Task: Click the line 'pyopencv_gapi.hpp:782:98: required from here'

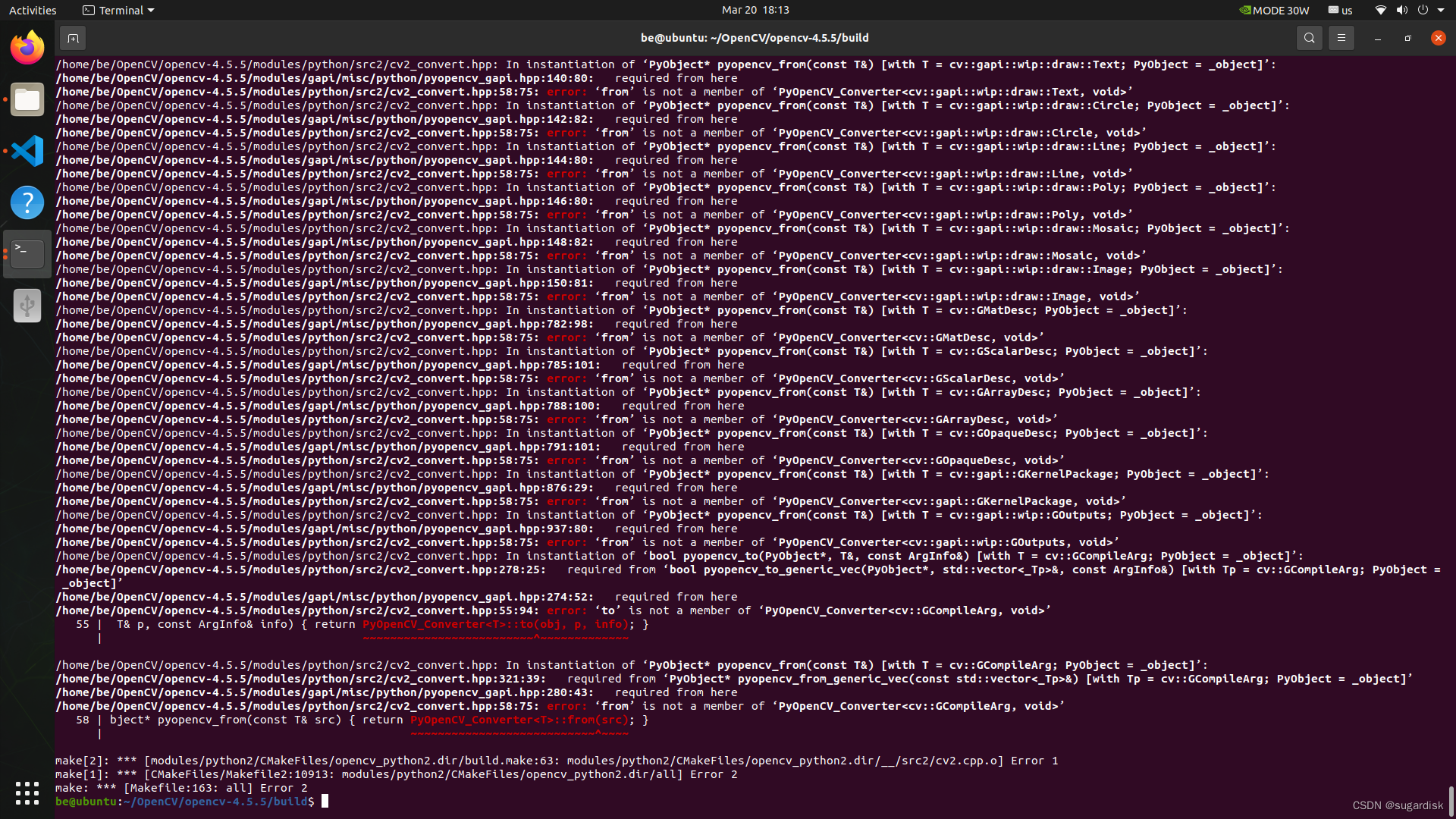Action: [397, 324]
